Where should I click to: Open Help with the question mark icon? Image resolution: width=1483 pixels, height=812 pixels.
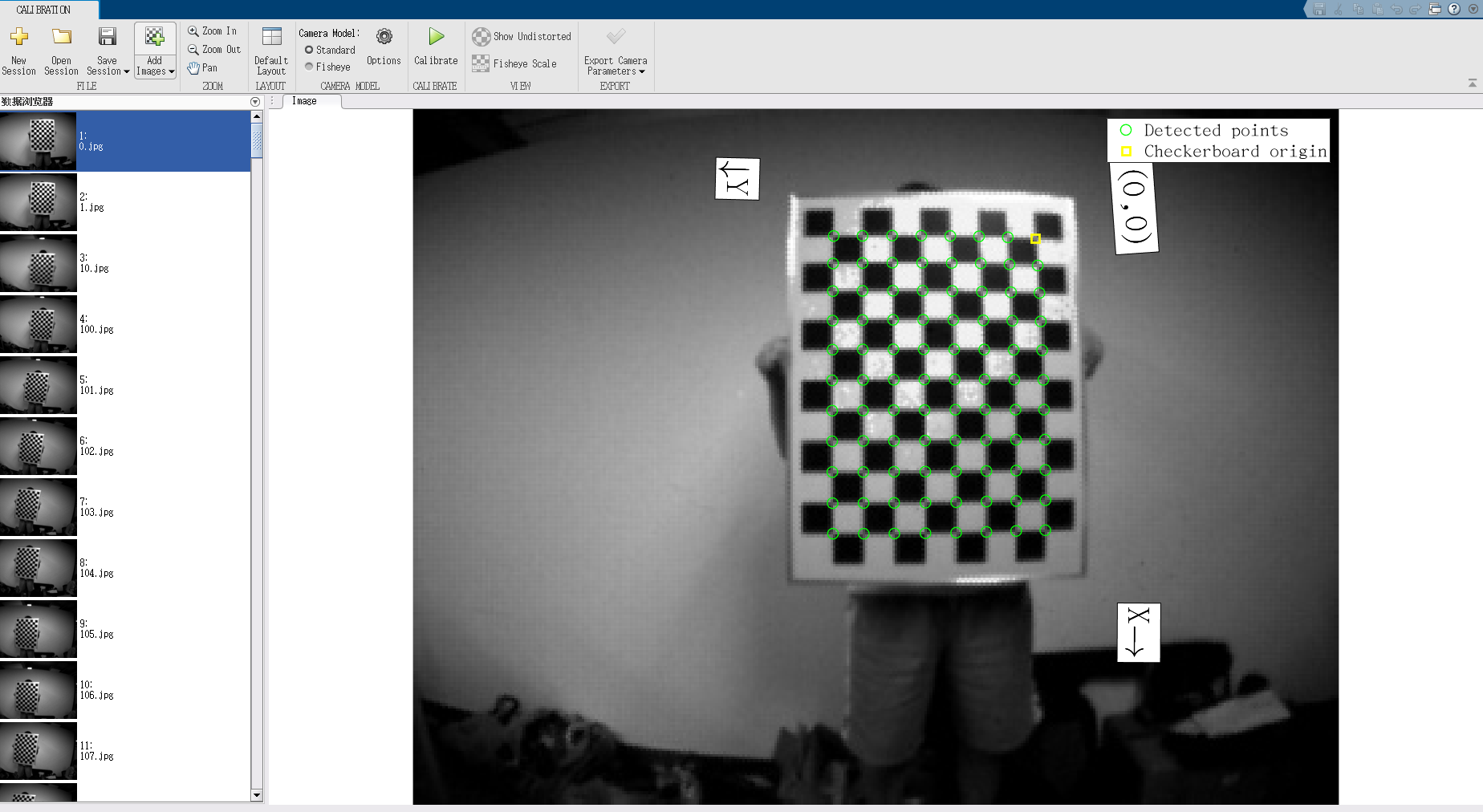coord(1454,10)
